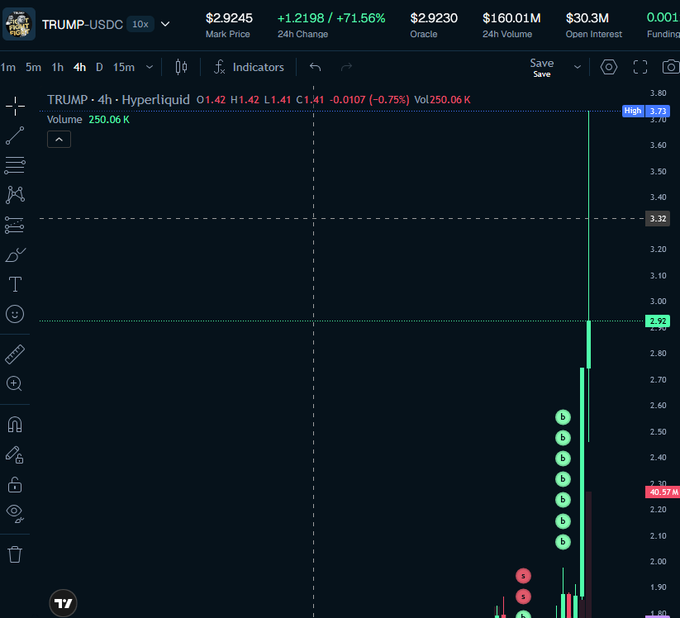
Task: Click the 10x leverage badge
Action: tap(141, 24)
